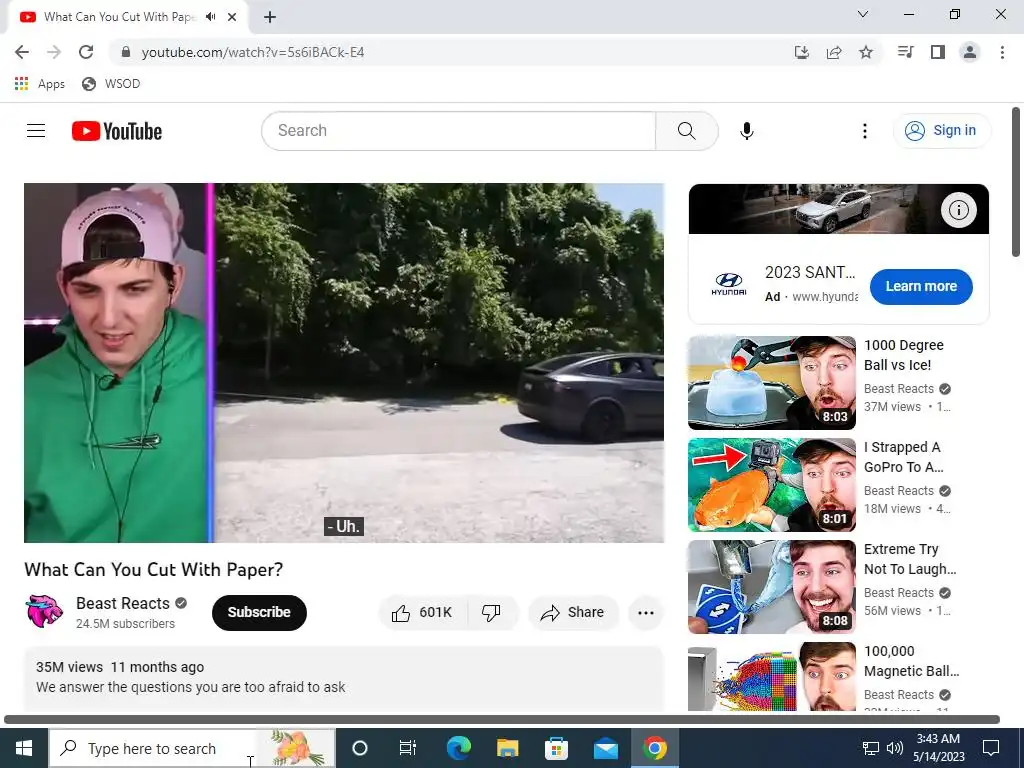1024x768 pixels.
Task: Toggle the Chrome side panel icon
Action: click(x=938, y=52)
